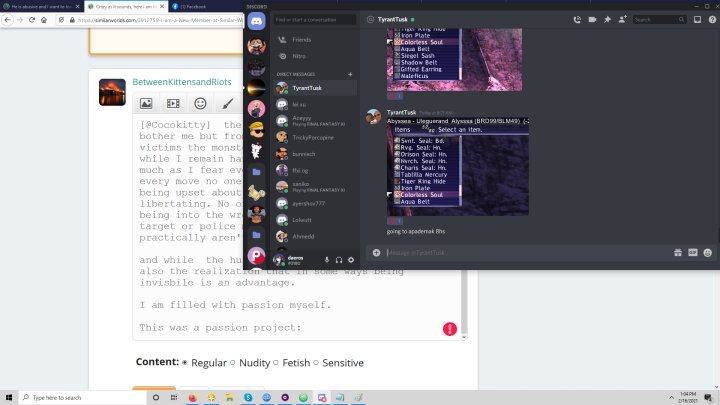720x405 pixels.
Task: Select the Sensitive content radio
Action: point(316,363)
